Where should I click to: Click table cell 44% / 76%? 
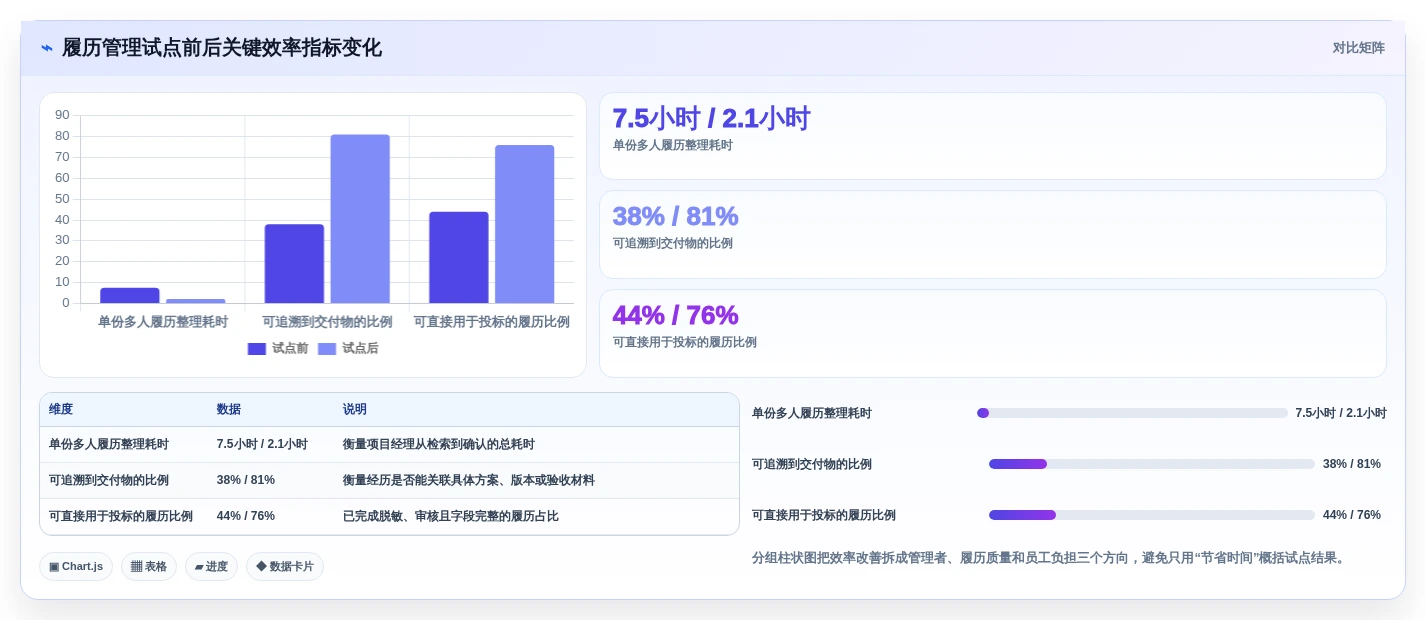pos(246,516)
